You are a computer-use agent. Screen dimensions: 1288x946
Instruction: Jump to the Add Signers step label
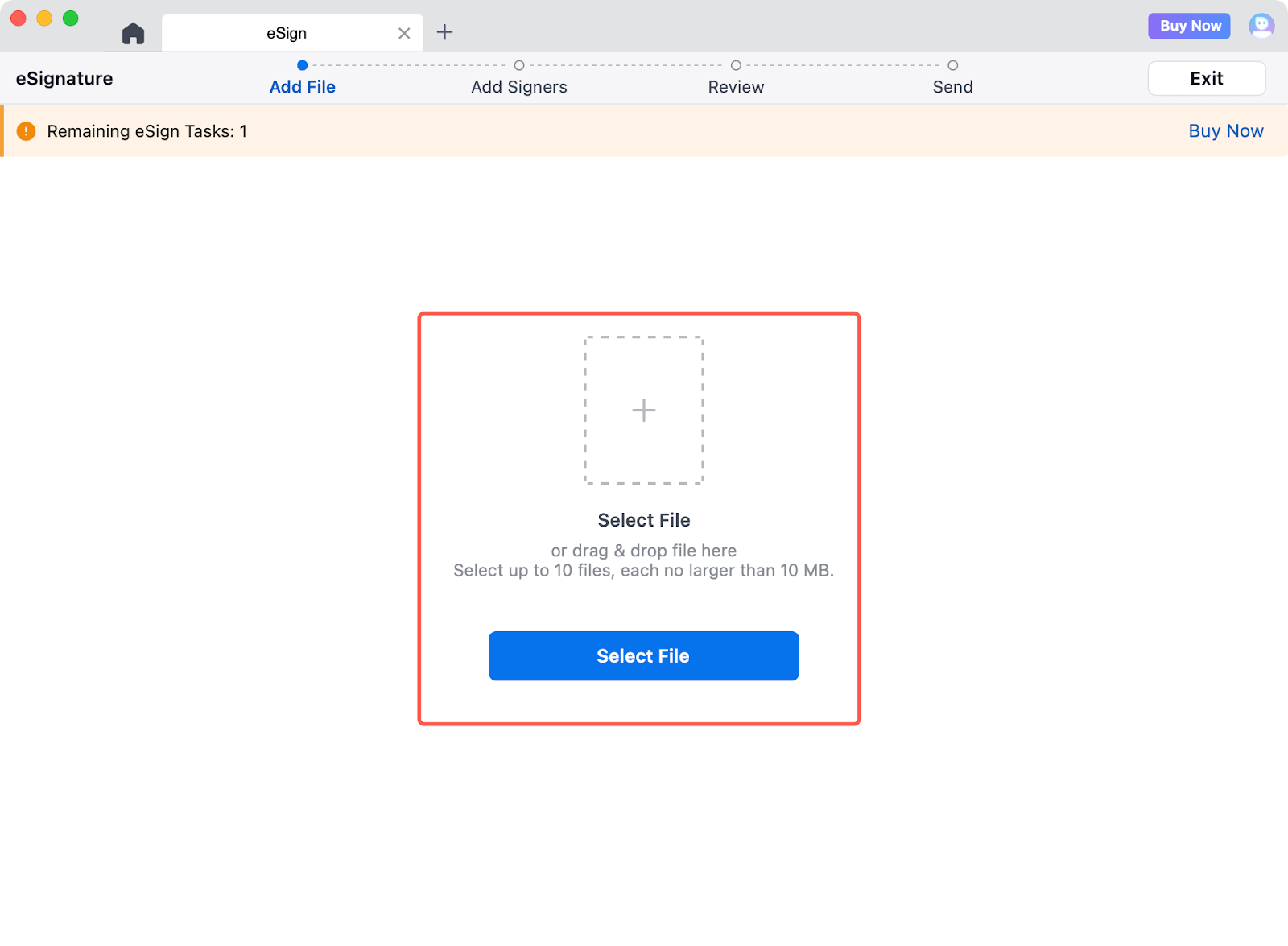pyautogui.click(x=519, y=87)
